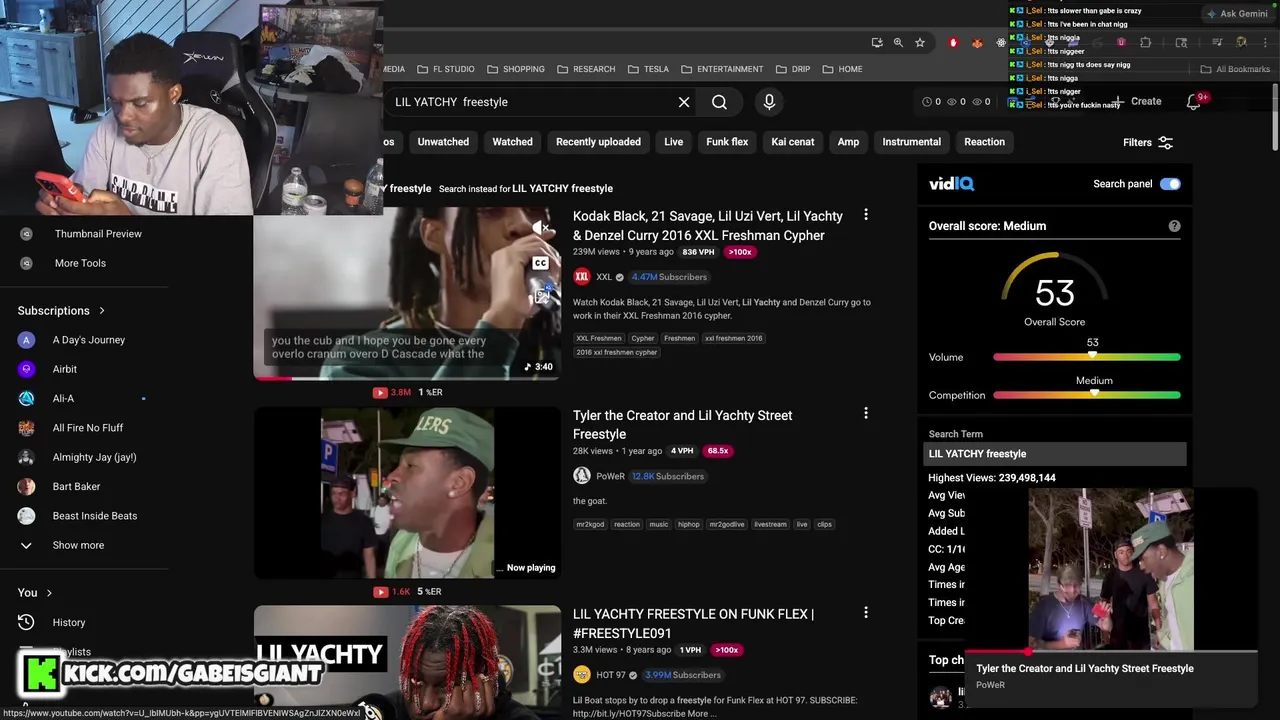Image resolution: width=1280 pixels, height=720 pixels.
Task: Click the Create button
Action: click(x=1138, y=102)
